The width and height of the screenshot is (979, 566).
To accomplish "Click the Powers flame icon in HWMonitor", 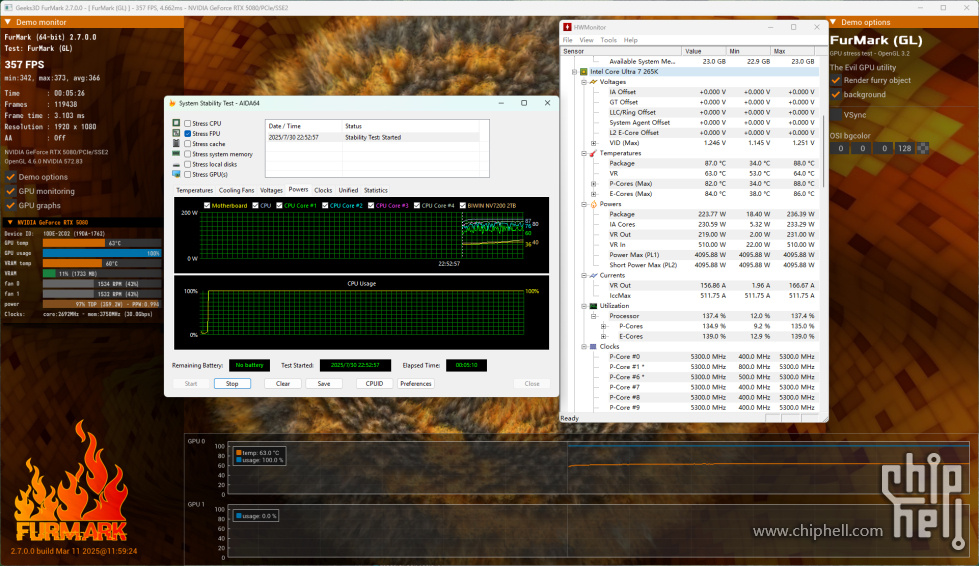I will (593, 204).
